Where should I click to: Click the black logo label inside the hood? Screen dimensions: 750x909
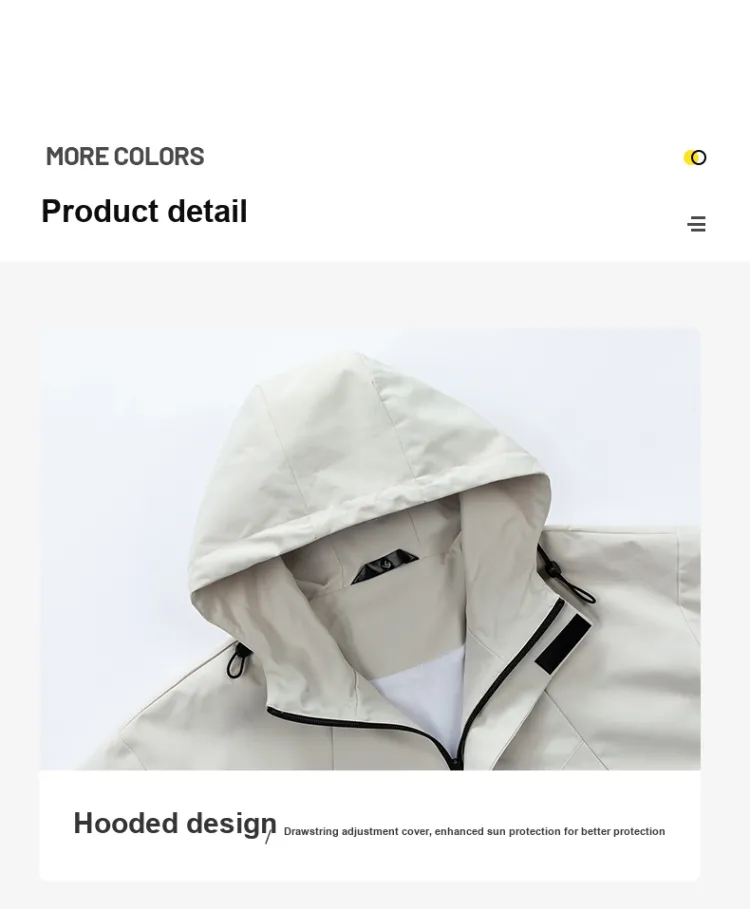point(384,565)
